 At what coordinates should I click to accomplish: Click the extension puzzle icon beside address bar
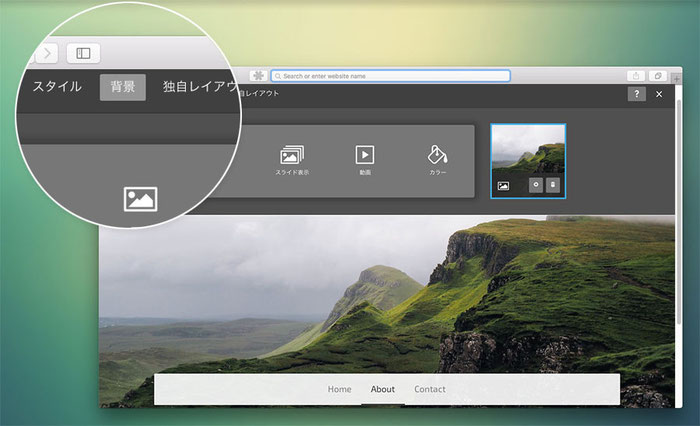coord(258,76)
